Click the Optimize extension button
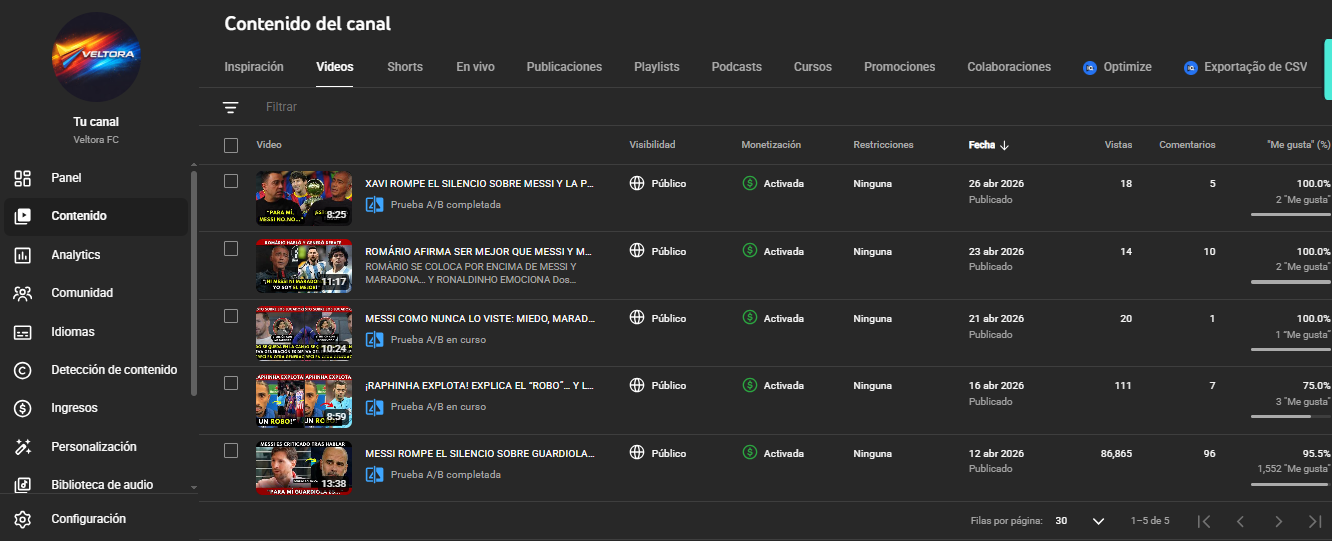Viewport: 1332px width, 541px height. [x=1117, y=67]
